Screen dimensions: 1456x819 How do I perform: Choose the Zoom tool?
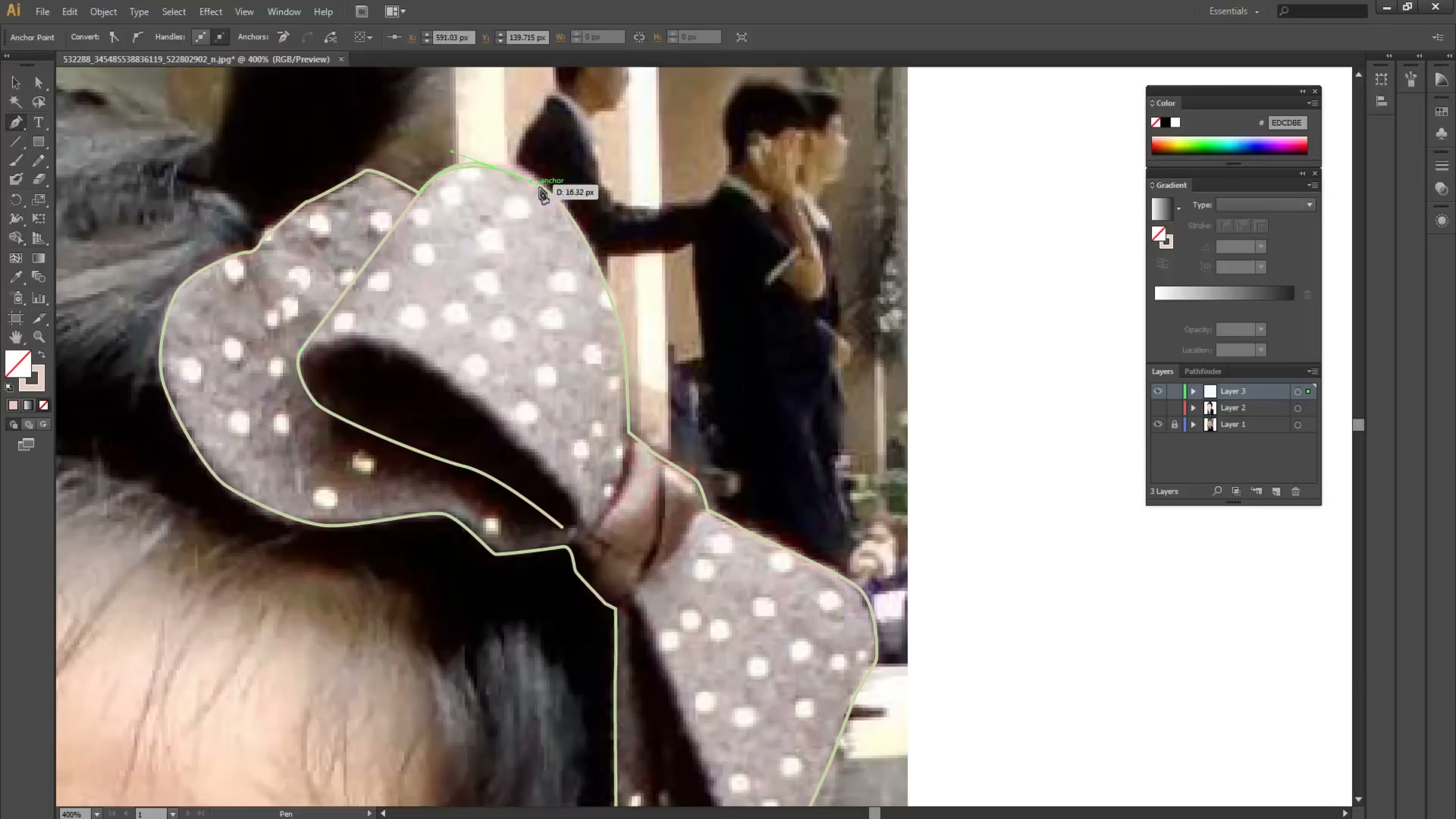[x=39, y=337]
